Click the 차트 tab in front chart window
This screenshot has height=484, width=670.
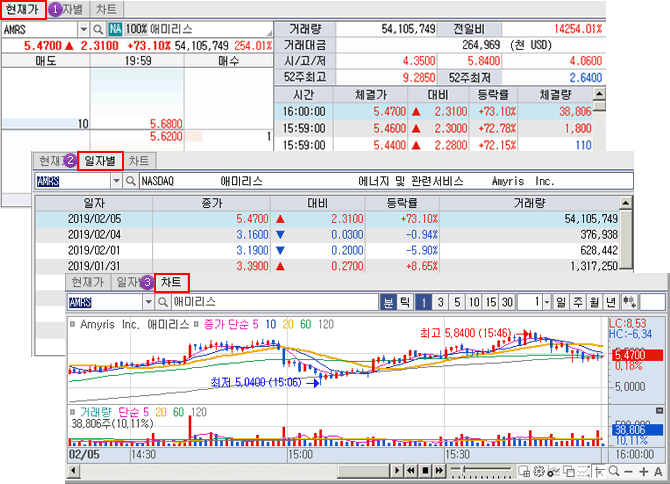point(171,282)
